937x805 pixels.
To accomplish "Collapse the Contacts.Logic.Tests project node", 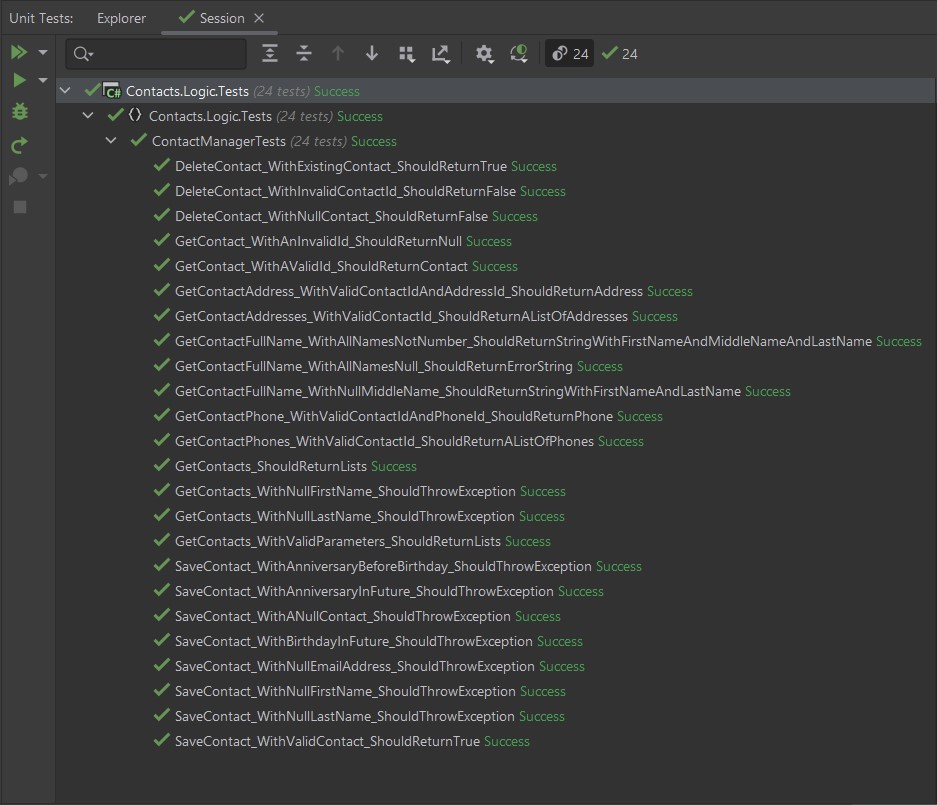I will (66, 91).
